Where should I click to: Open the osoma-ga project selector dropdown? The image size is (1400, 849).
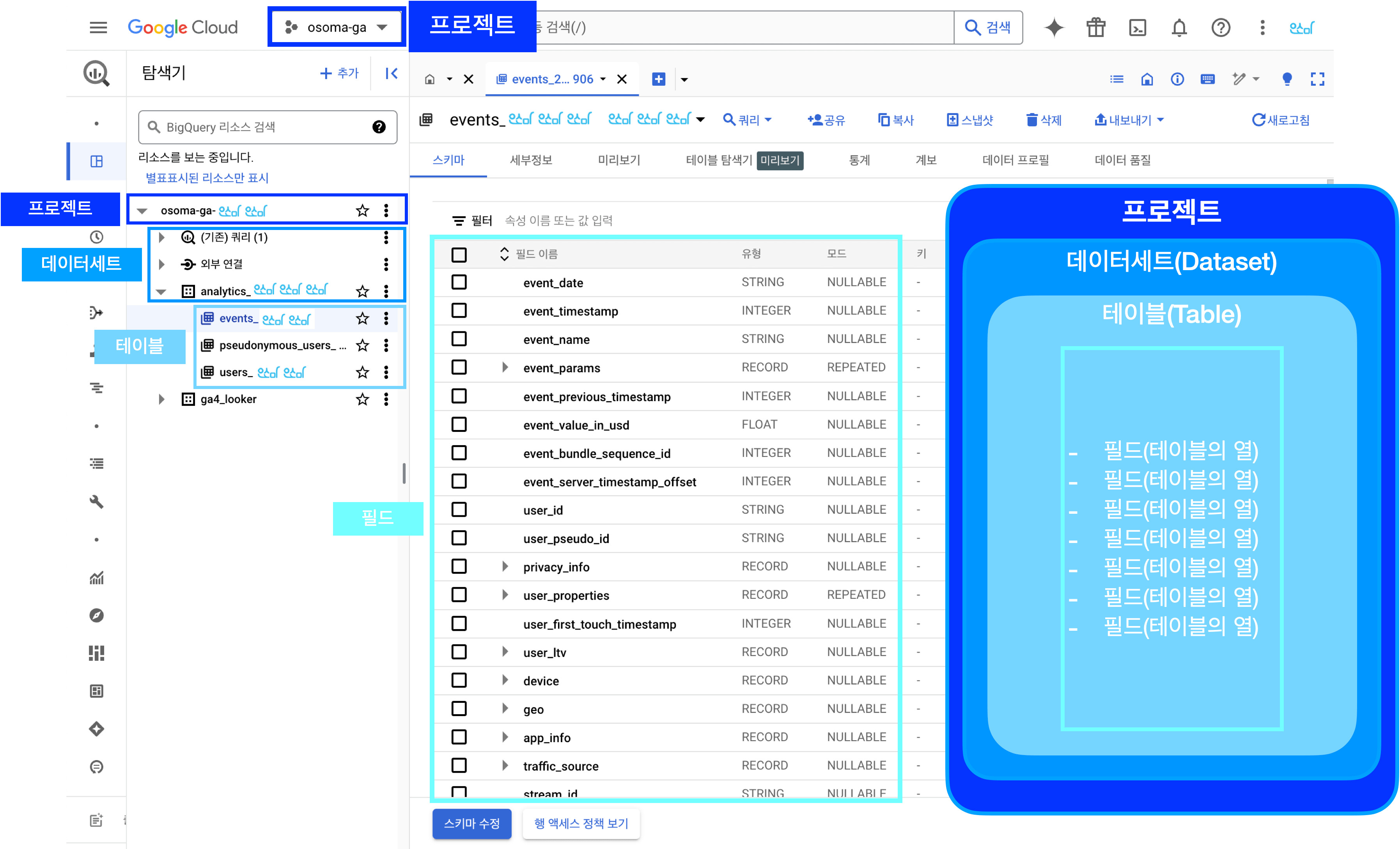(x=337, y=27)
